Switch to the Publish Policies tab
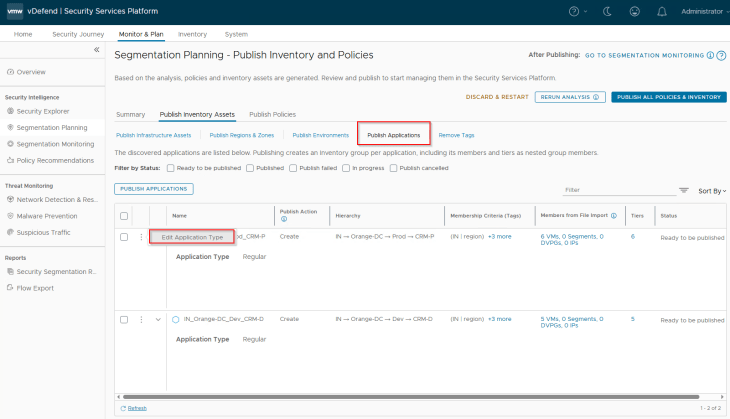The image size is (730, 419). point(272,114)
